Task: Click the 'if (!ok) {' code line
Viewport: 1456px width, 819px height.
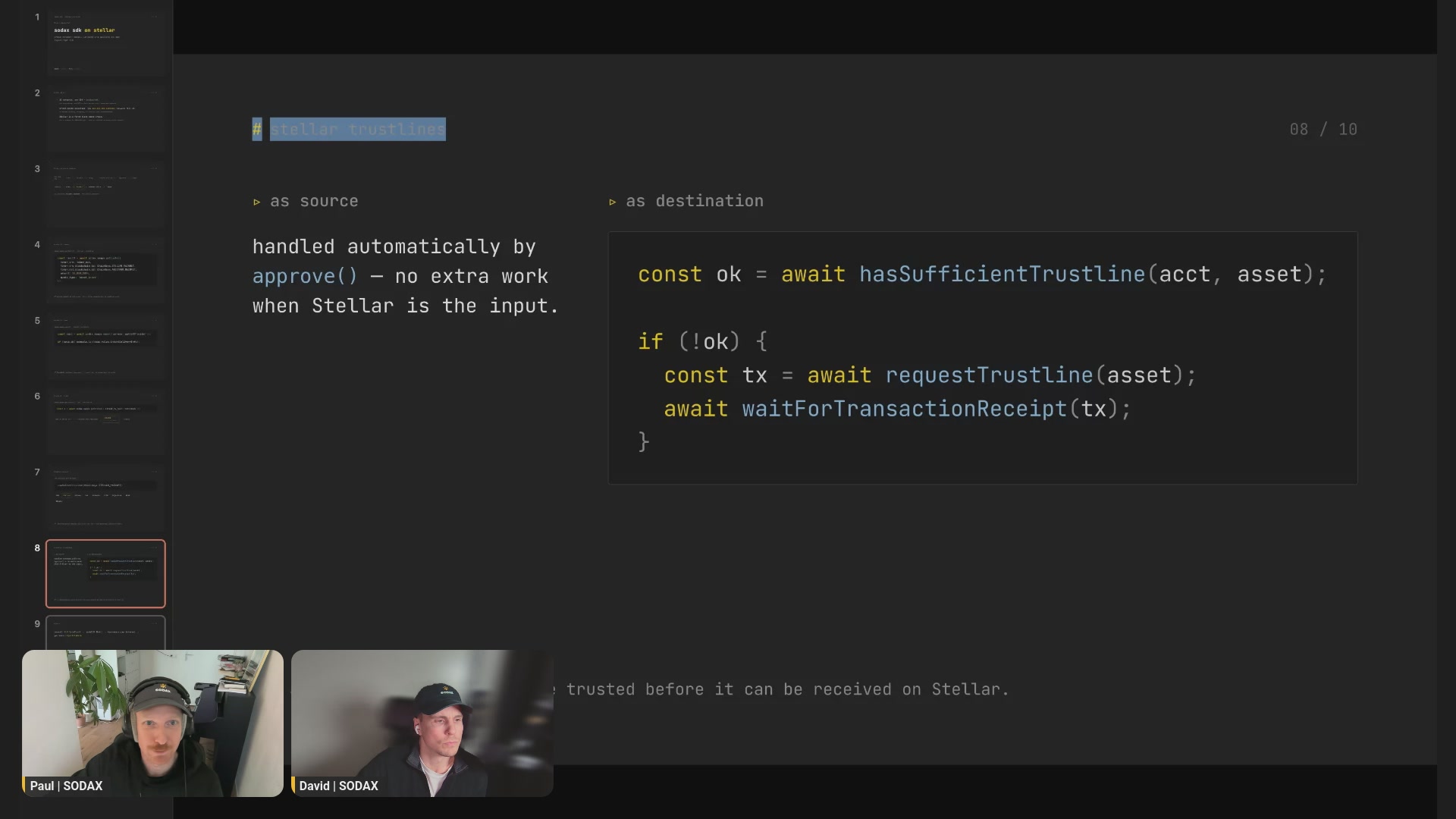Action: (702, 341)
